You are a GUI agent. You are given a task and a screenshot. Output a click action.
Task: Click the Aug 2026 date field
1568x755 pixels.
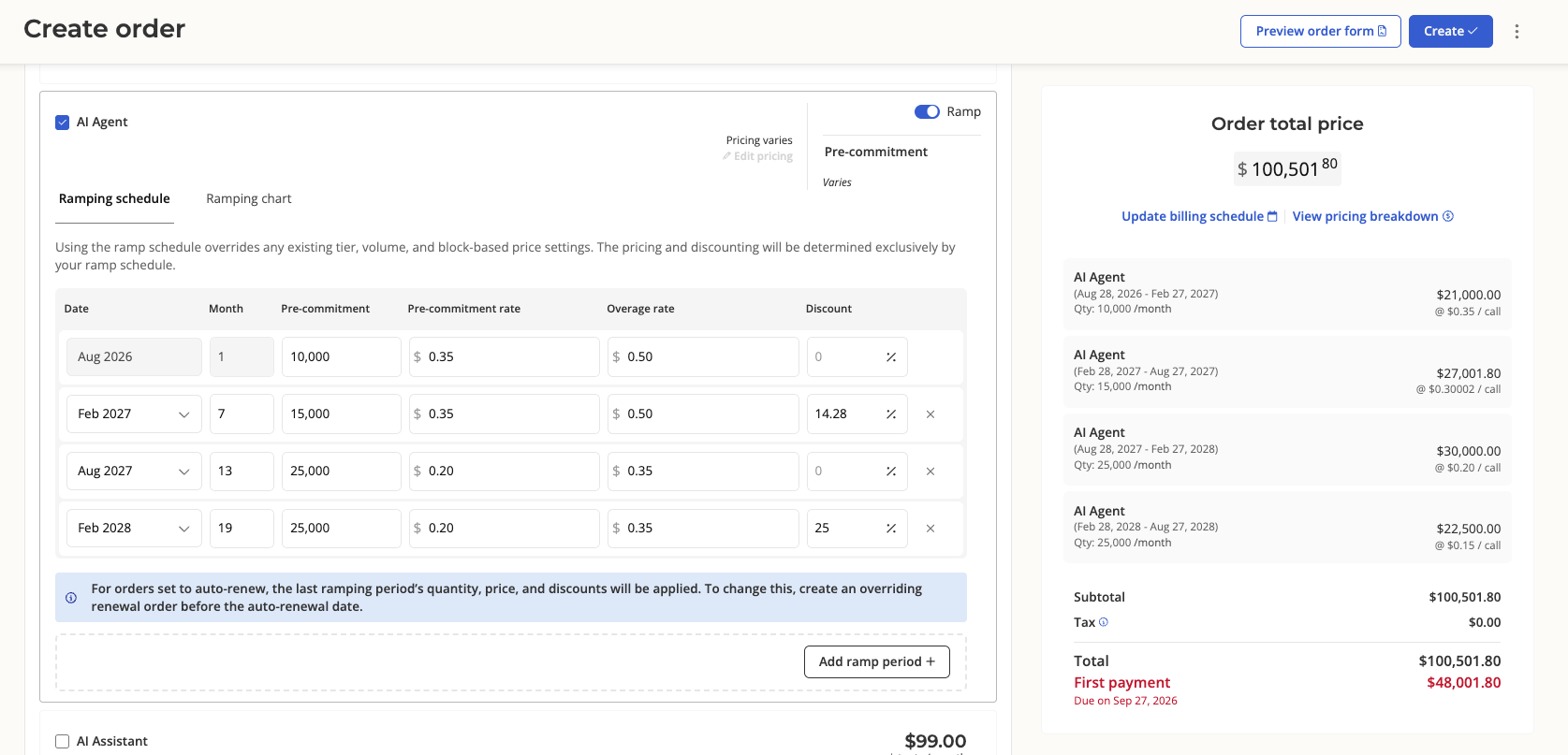pos(134,356)
